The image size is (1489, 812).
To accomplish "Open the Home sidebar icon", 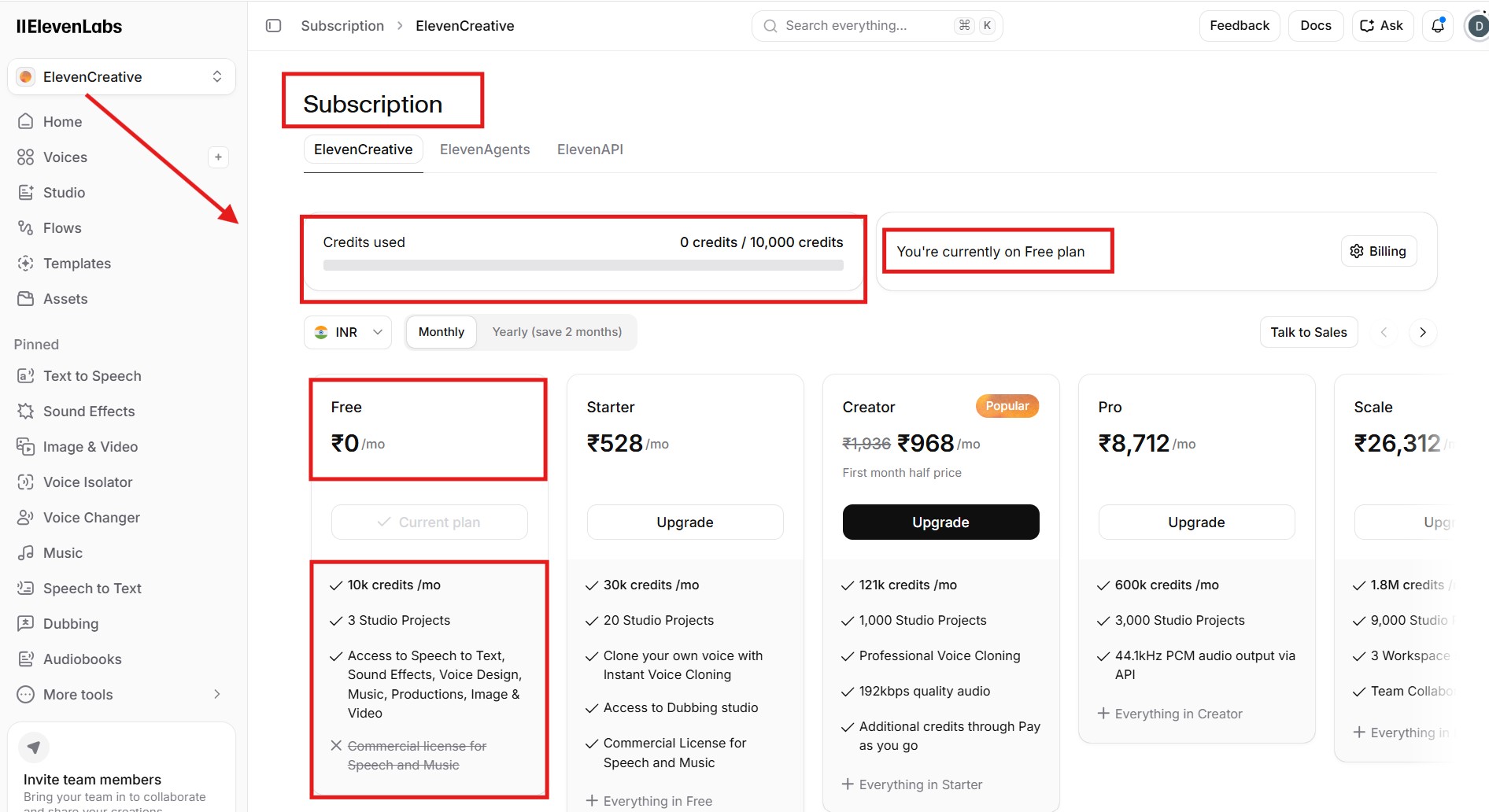I will (26, 121).
